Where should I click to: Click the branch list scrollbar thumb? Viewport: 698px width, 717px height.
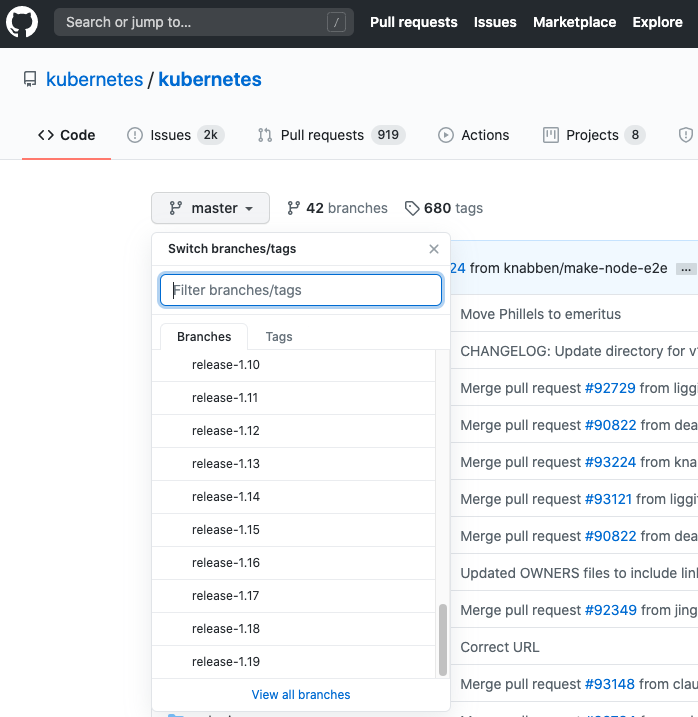(442, 640)
